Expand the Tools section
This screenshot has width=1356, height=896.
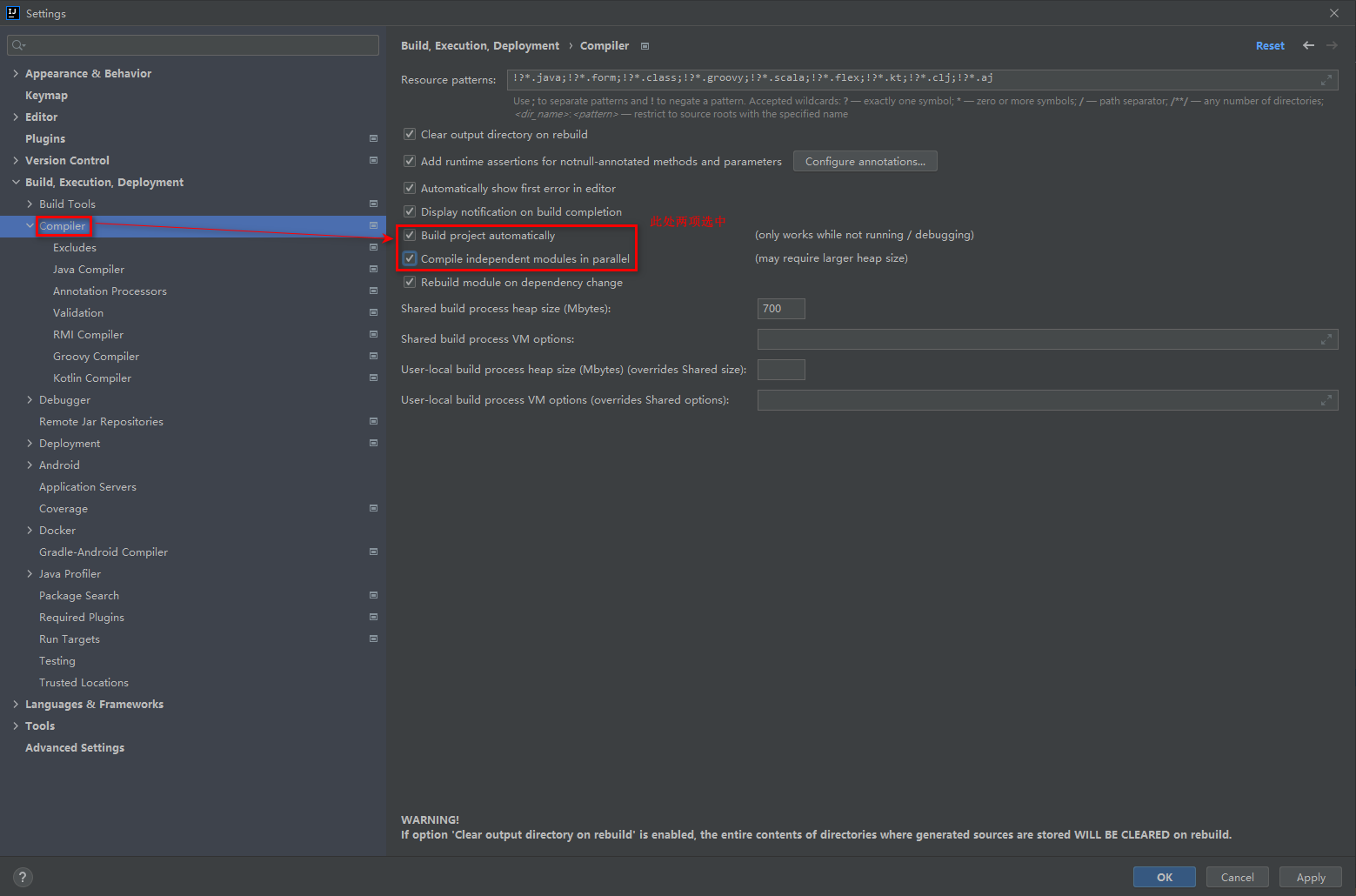coord(16,725)
